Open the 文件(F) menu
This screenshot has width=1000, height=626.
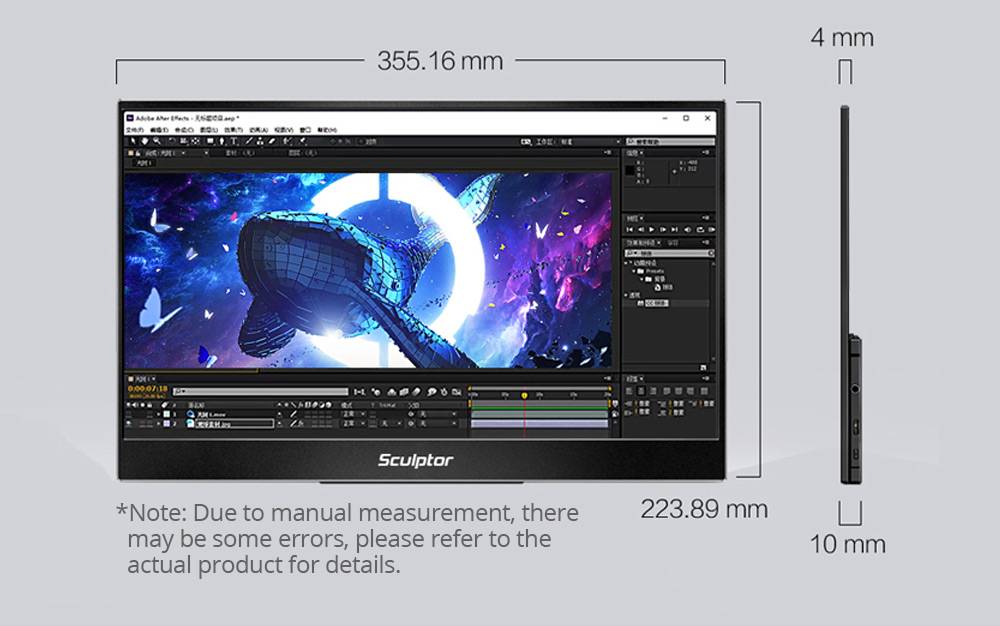[135, 130]
